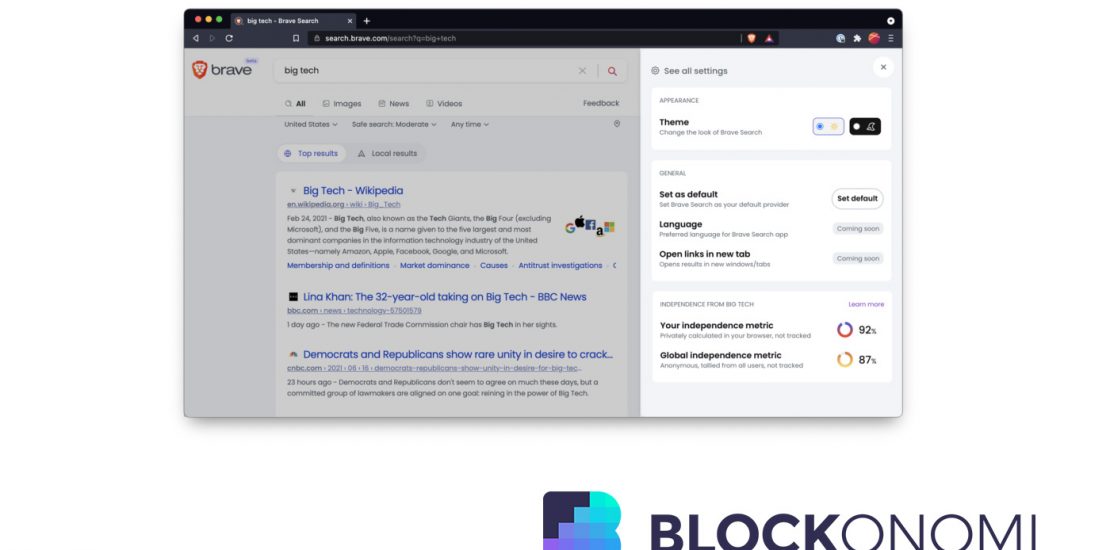Image resolution: width=1110 pixels, height=550 pixels.
Task: Switch to the Videos tab
Action: tap(444, 103)
